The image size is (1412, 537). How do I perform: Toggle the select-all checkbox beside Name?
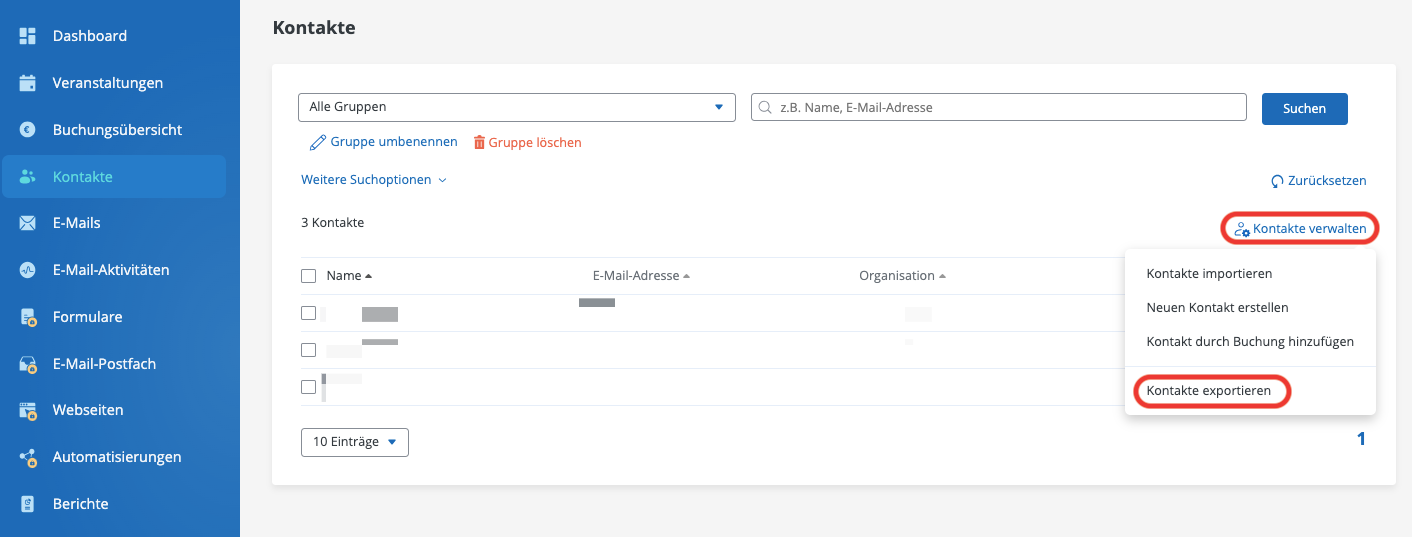click(x=309, y=276)
